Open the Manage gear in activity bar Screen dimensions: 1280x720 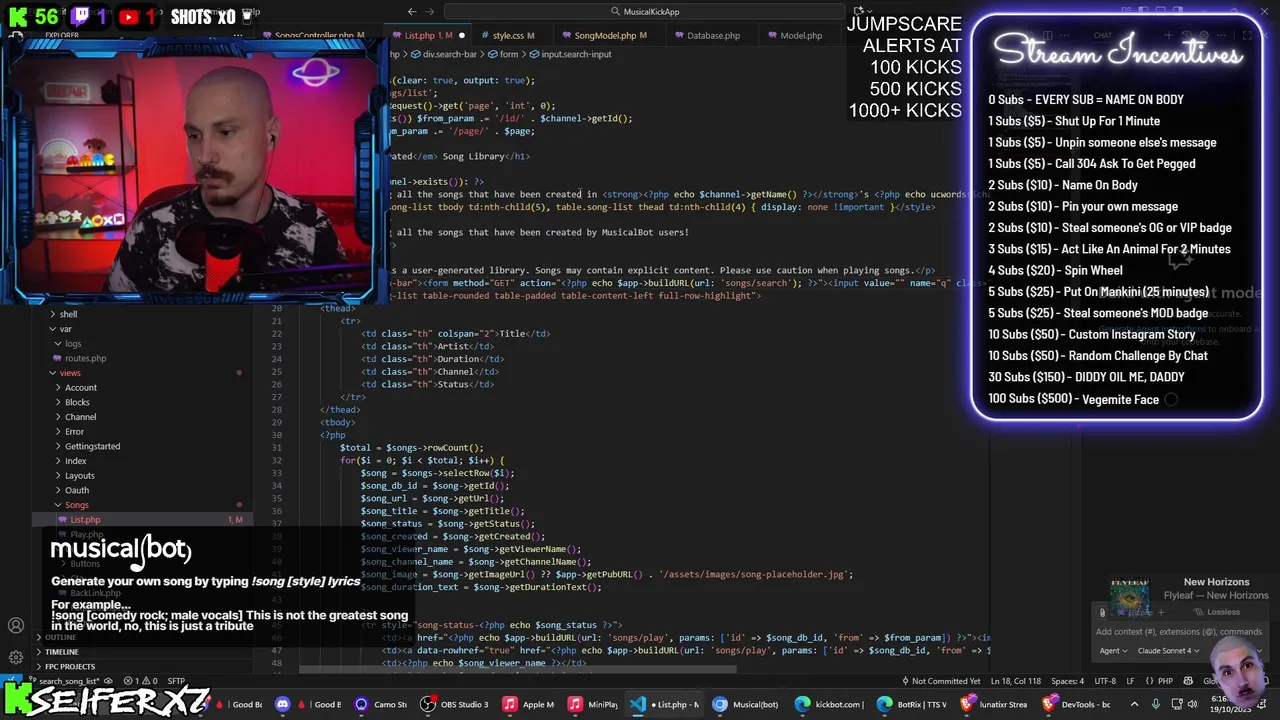coord(16,657)
